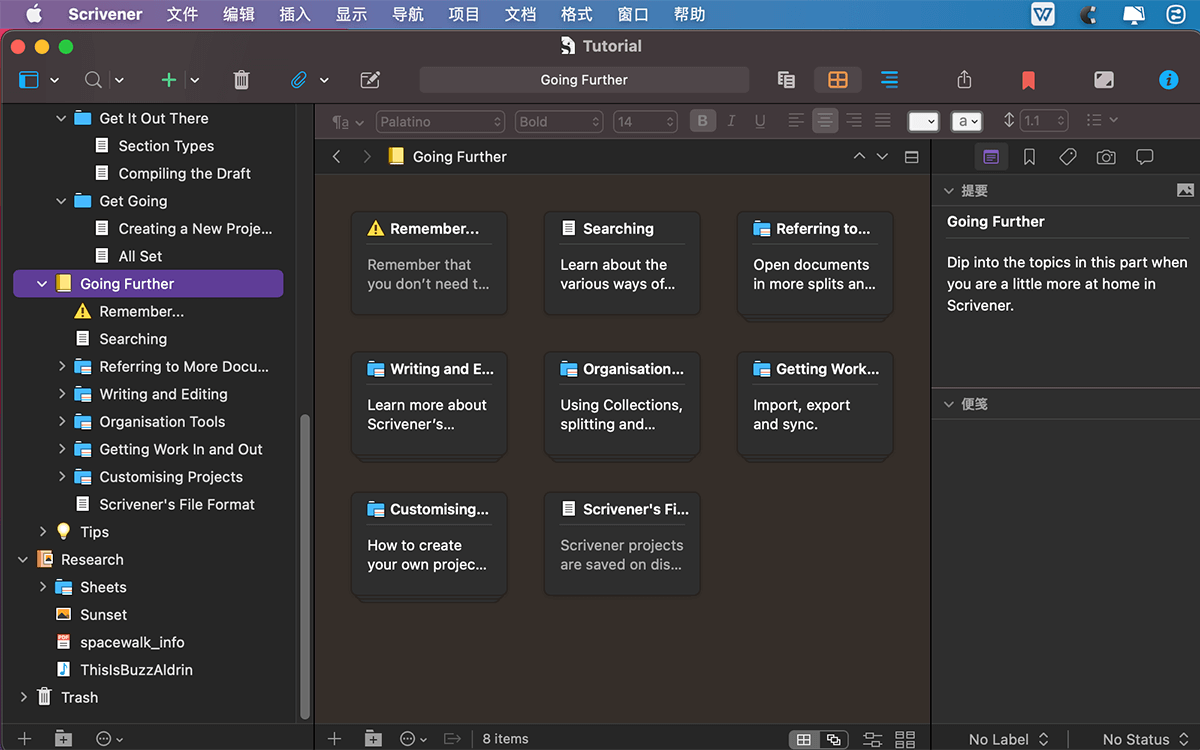Open bookmarks with the red bookmark icon
1200x750 pixels.
(1028, 80)
